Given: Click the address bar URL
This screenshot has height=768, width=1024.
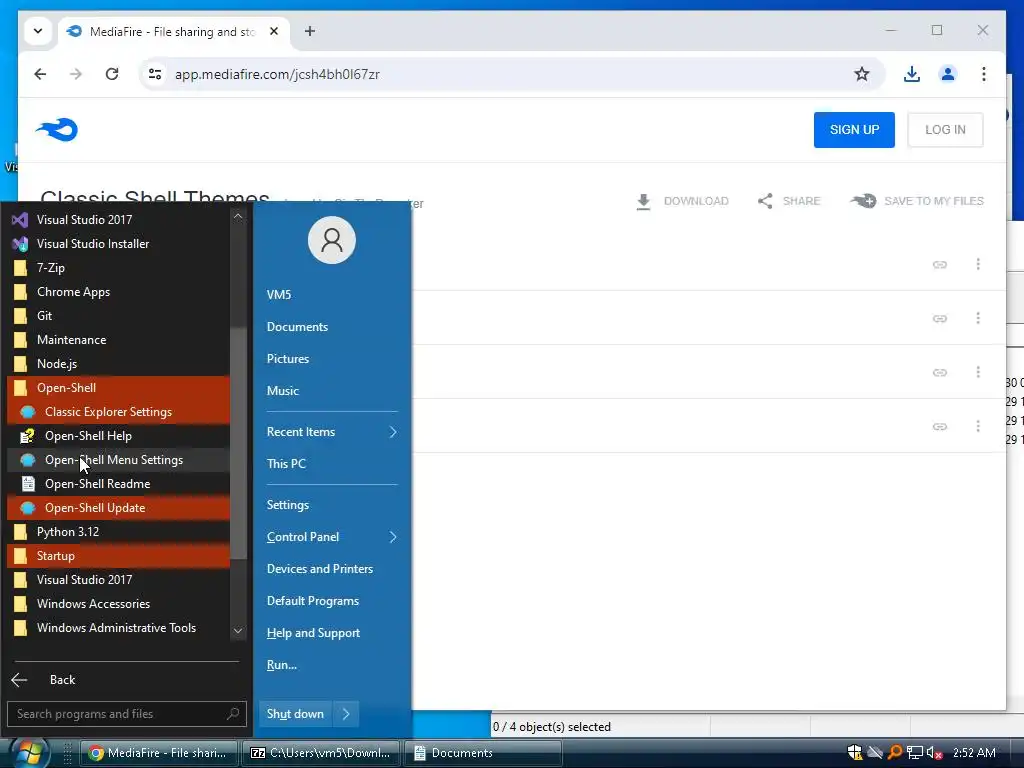Looking at the screenshot, I should pos(277,74).
